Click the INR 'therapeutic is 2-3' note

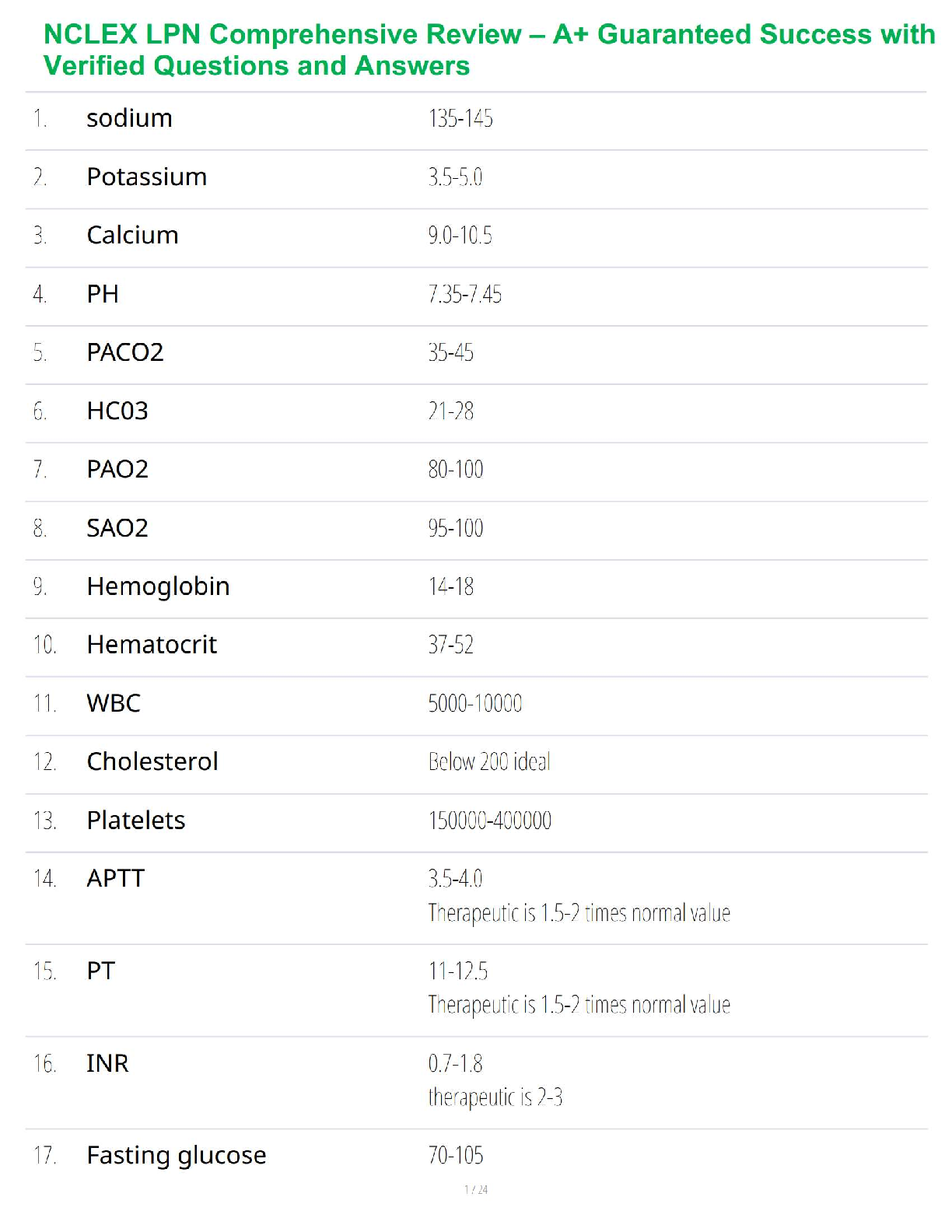pos(495,1097)
